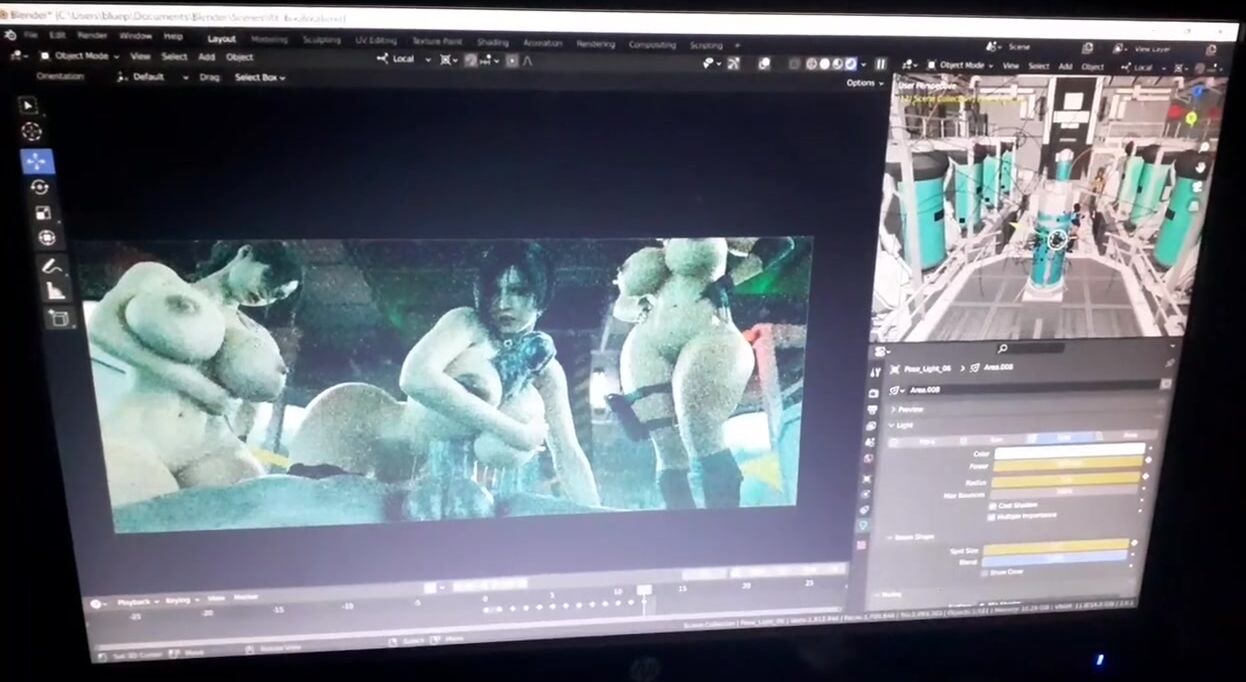The image size is (1246, 682).
Task: Activate the Measure tool
Action: click(x=54, y=291)
